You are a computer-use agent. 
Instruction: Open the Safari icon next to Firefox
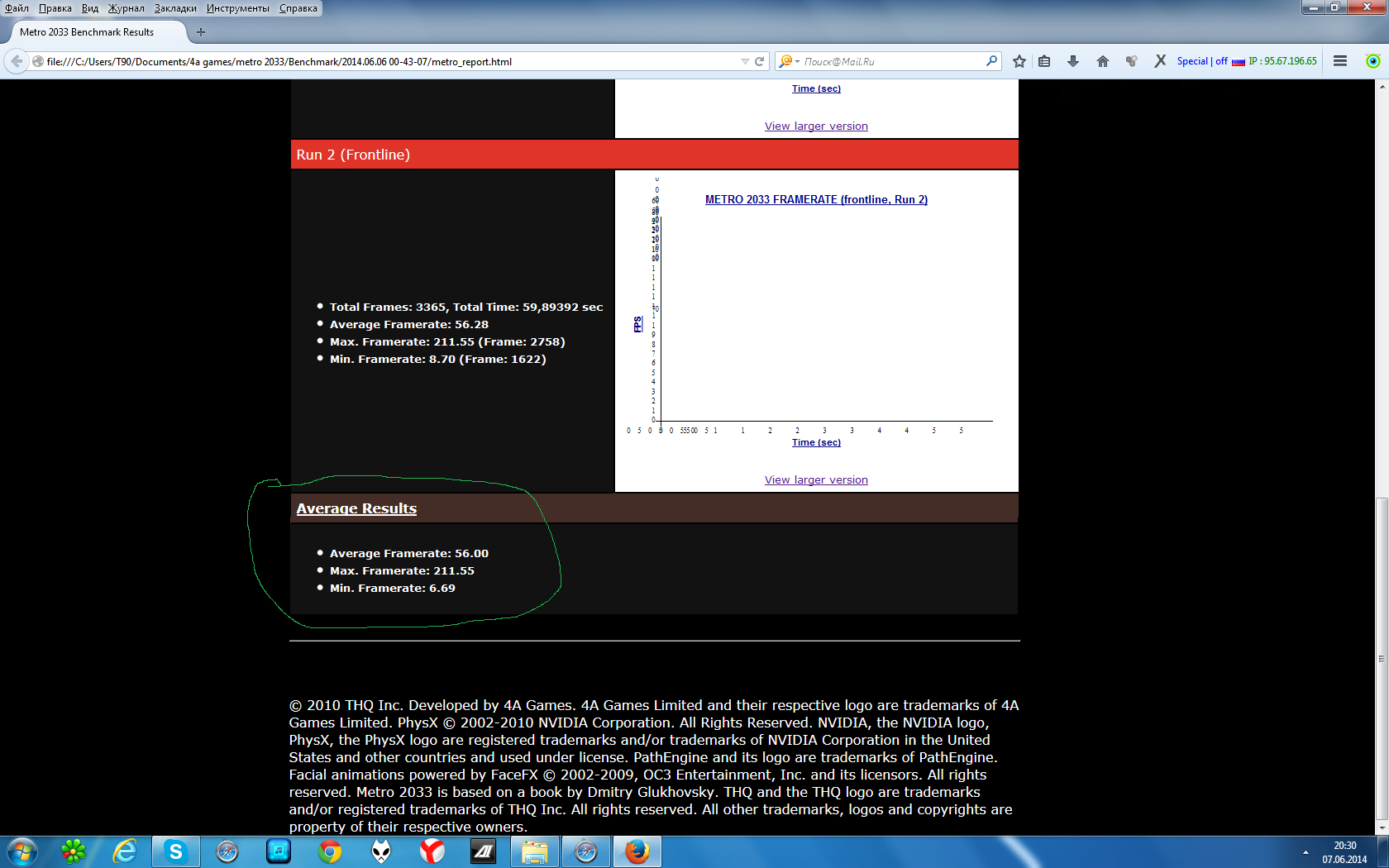click(586, 851)
